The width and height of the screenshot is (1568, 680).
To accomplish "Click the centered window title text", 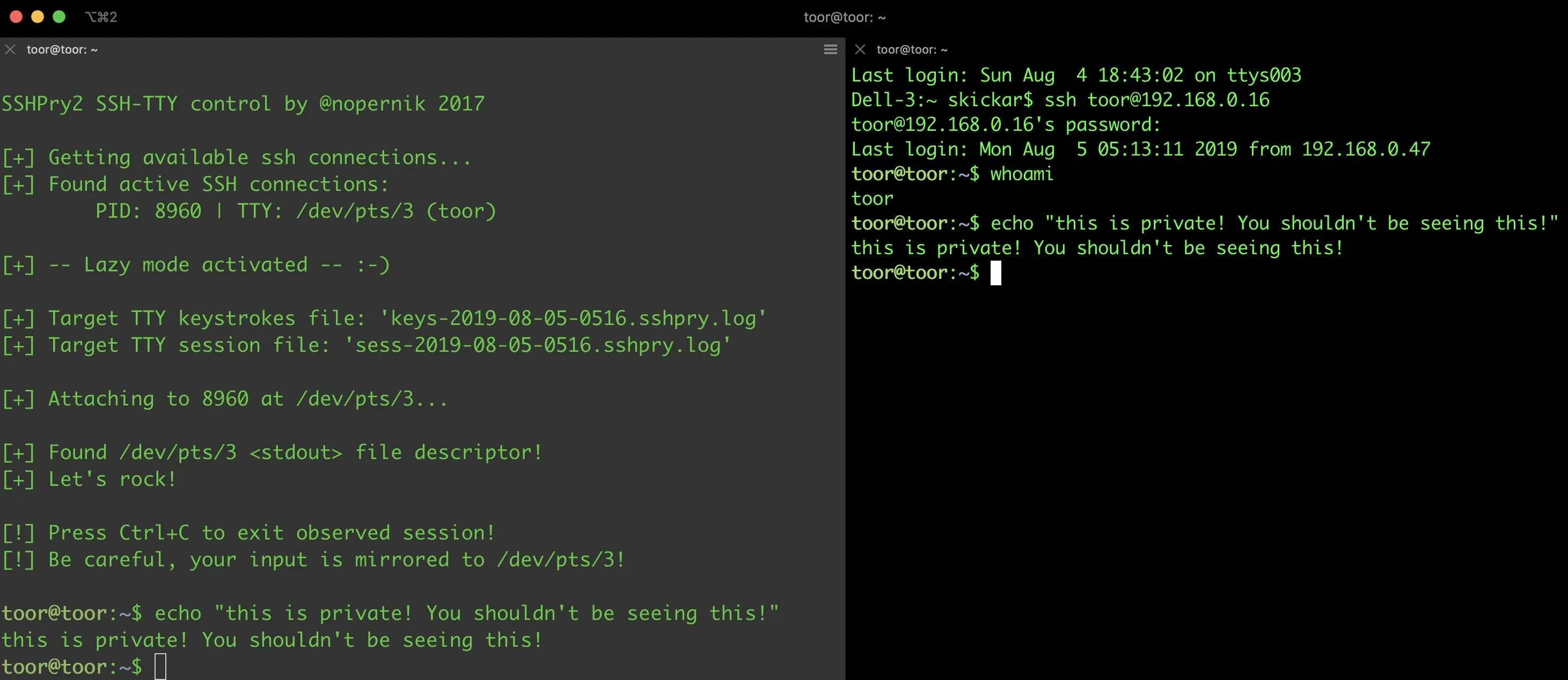I will click(844, 17).
